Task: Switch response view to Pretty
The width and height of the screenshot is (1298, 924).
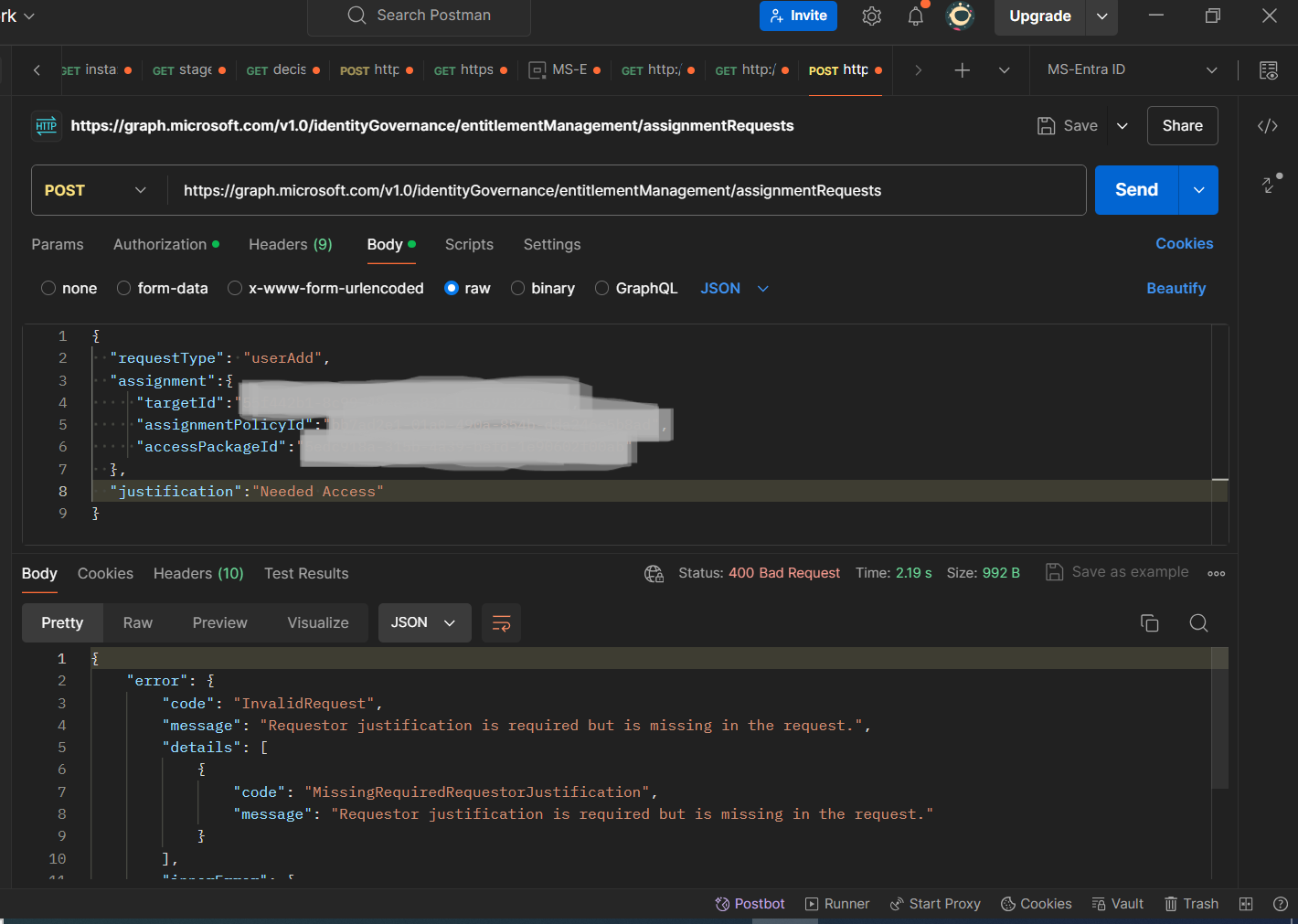Action: click(x=62, y=622)
